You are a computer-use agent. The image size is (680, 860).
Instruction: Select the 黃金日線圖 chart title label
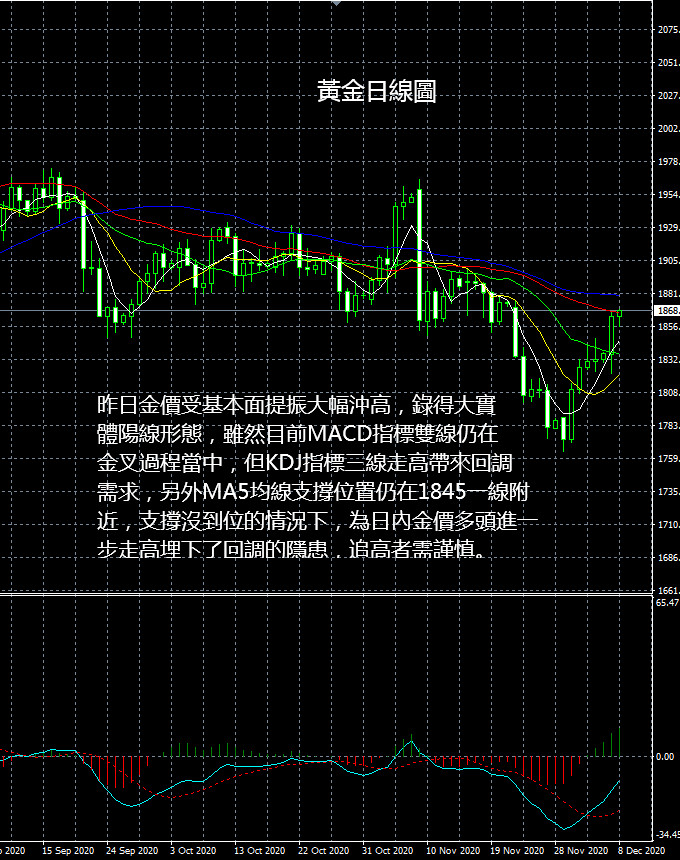(x=376, y=91)
